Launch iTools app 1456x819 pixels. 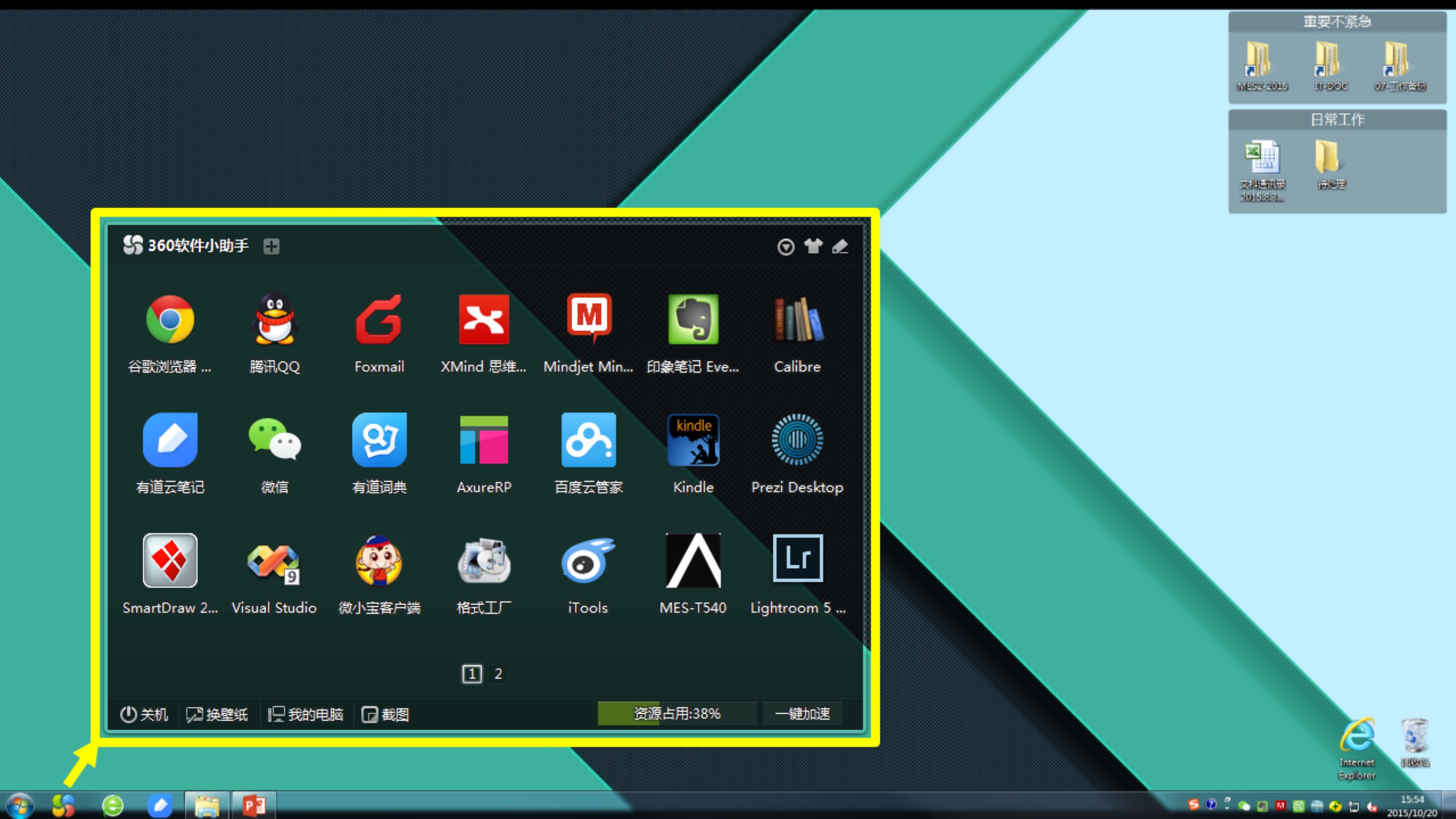[x=588, y=560]
